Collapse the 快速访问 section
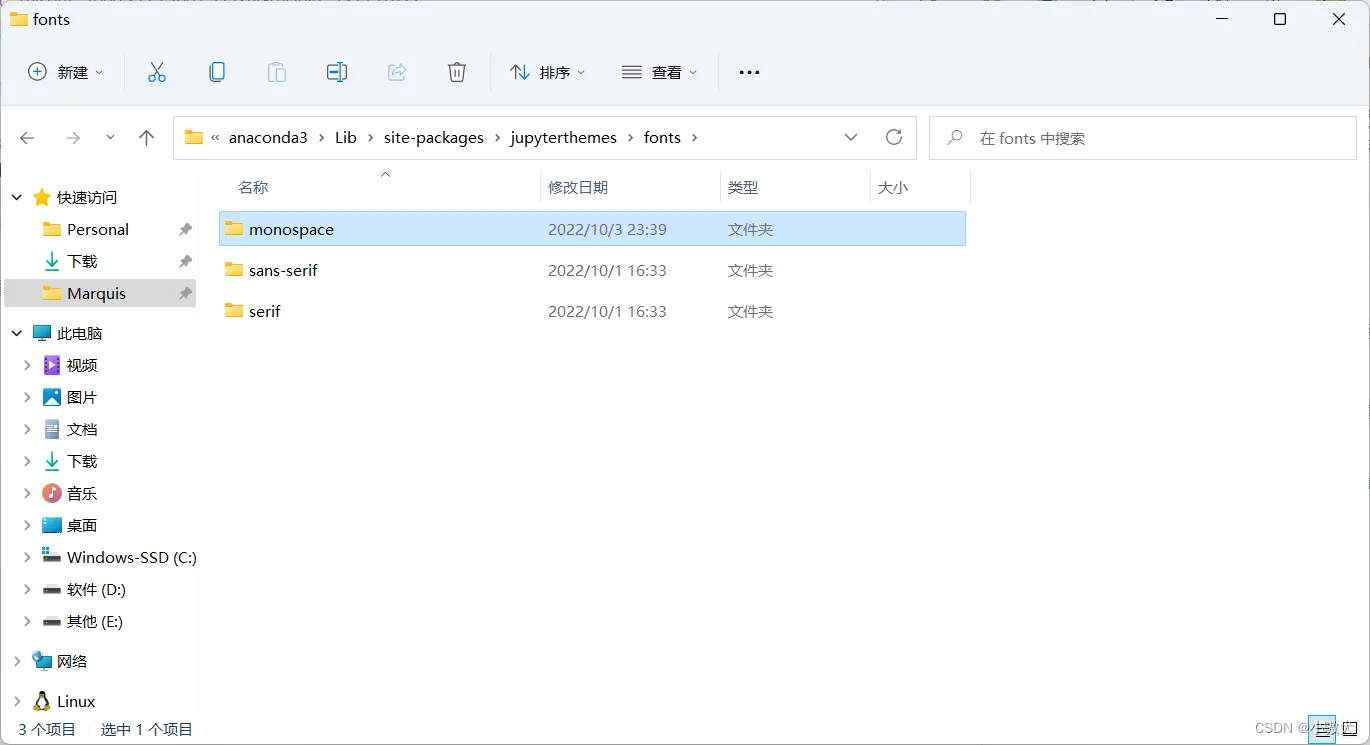Screen dimensions: 1370x745 point(17,197)
